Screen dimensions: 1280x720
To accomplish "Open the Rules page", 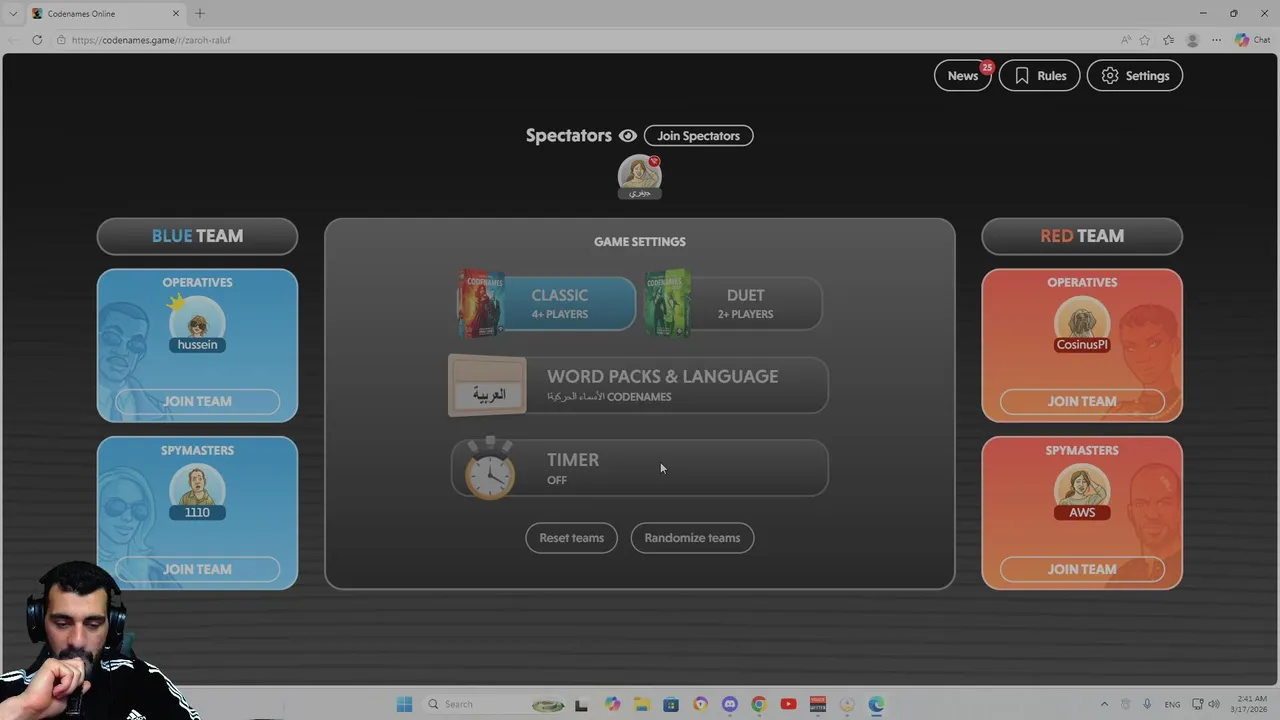I will (x=1039, y=76).
